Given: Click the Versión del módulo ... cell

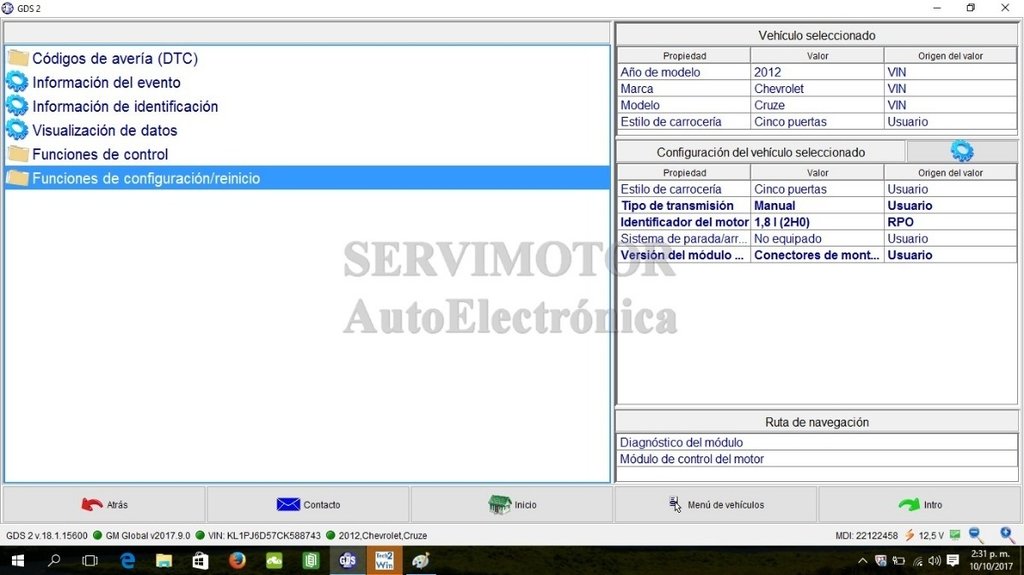Looking at the screenshot, I should 684,255.
